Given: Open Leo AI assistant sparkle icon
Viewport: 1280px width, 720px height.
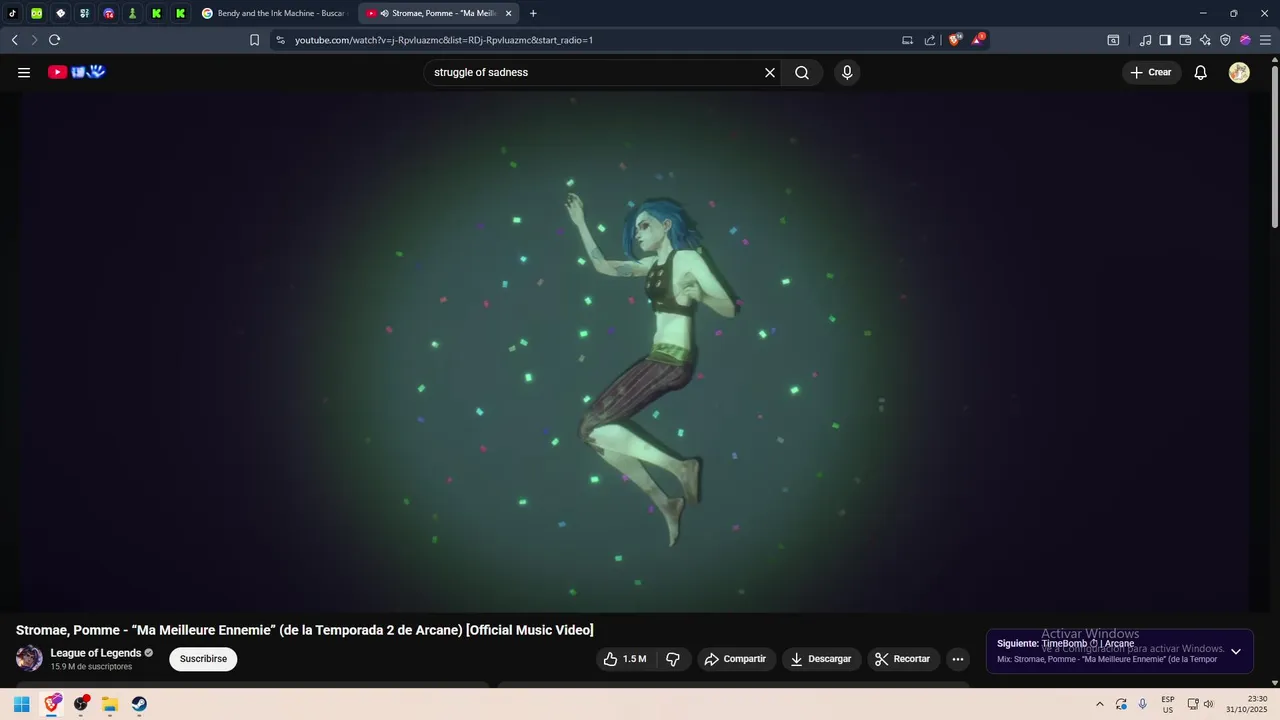Looking at the screenshot, I should click(1205, 40).
